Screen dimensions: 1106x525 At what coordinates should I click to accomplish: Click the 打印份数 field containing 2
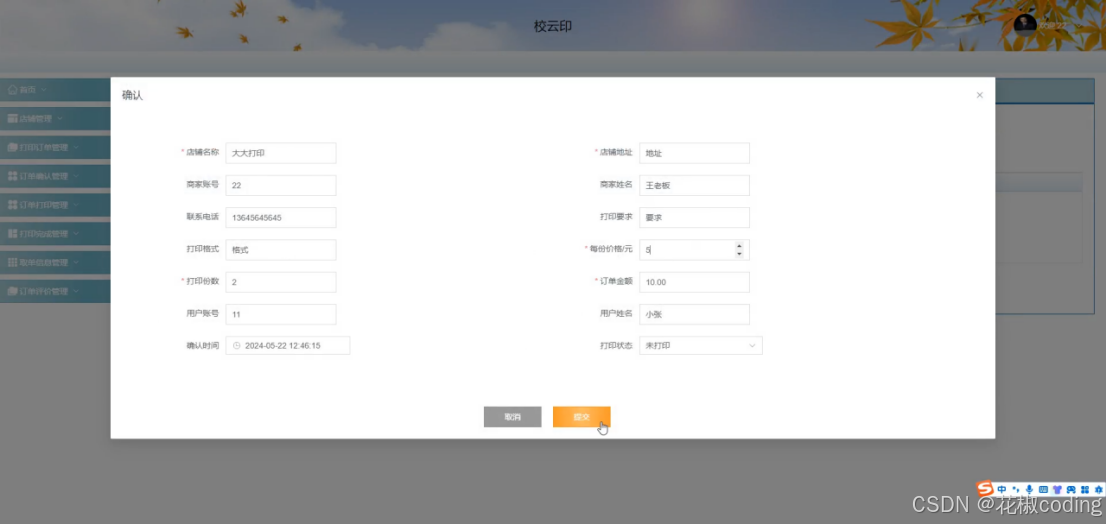pos(281,282)
